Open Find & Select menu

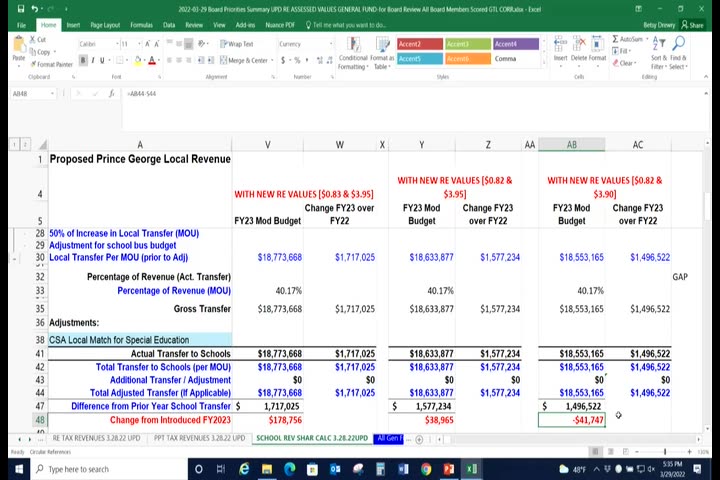678,53
